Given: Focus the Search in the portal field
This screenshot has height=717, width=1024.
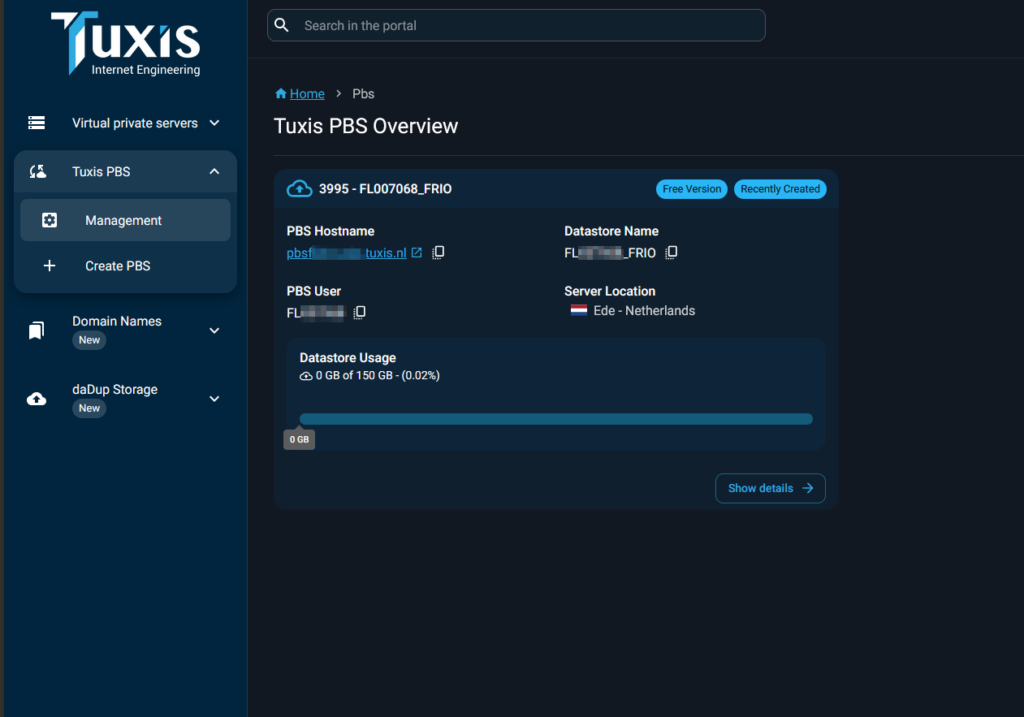Looking at the screenshot, I should (516, 25).
